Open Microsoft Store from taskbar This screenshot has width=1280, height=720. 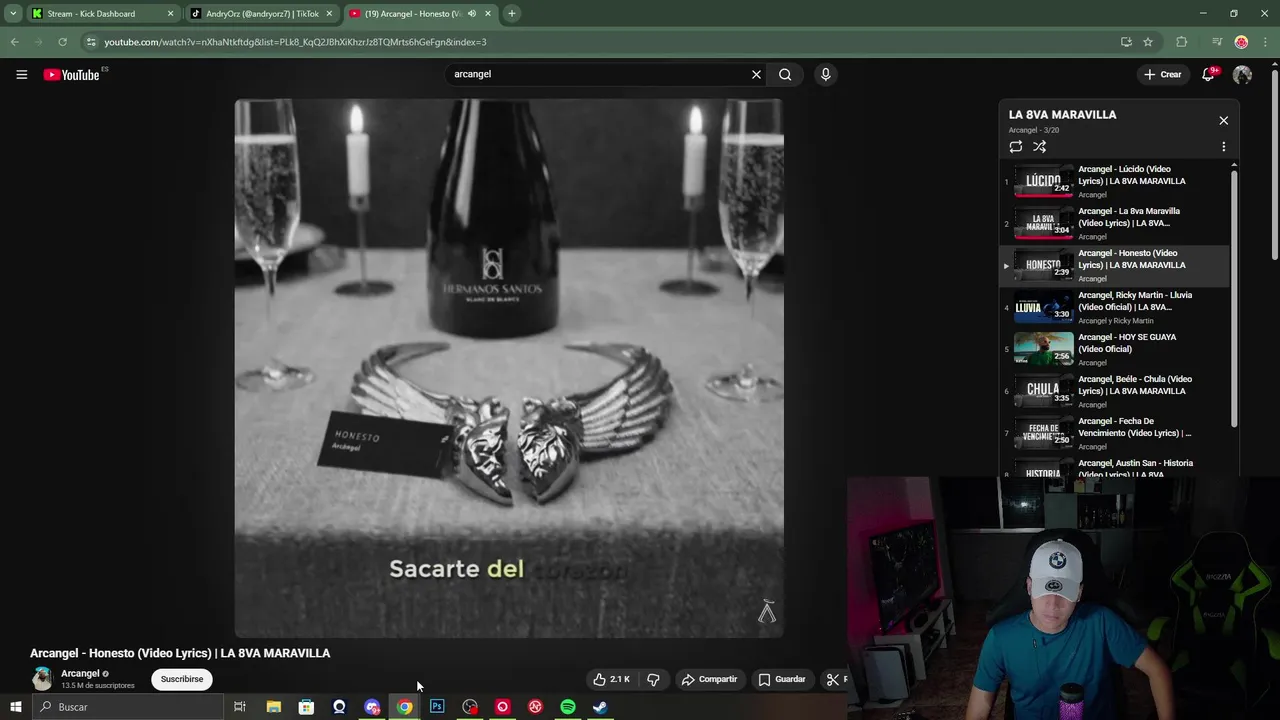pyautogui.click(x=306, y=707)
